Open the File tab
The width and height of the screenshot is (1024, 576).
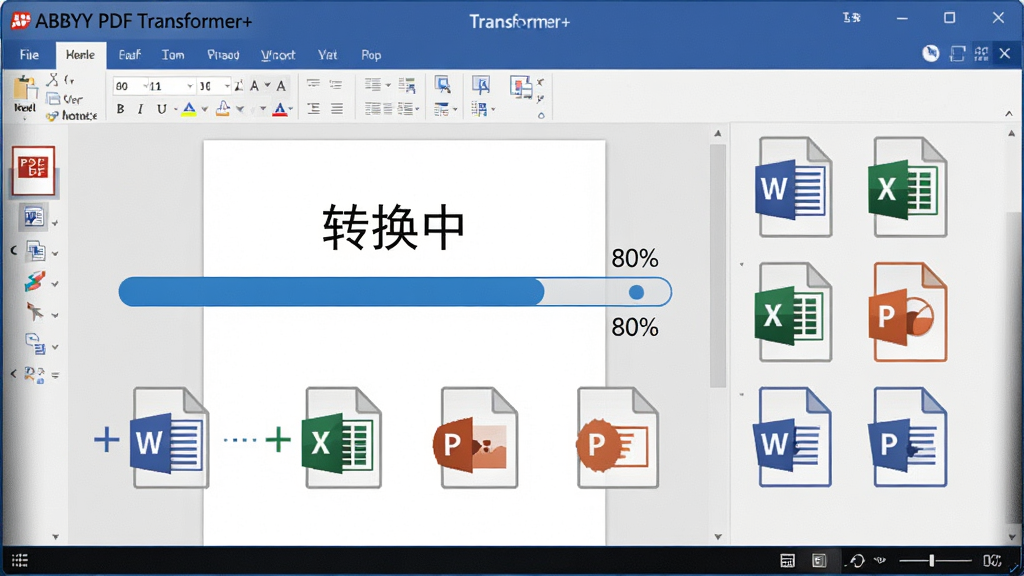click(29, 55)
